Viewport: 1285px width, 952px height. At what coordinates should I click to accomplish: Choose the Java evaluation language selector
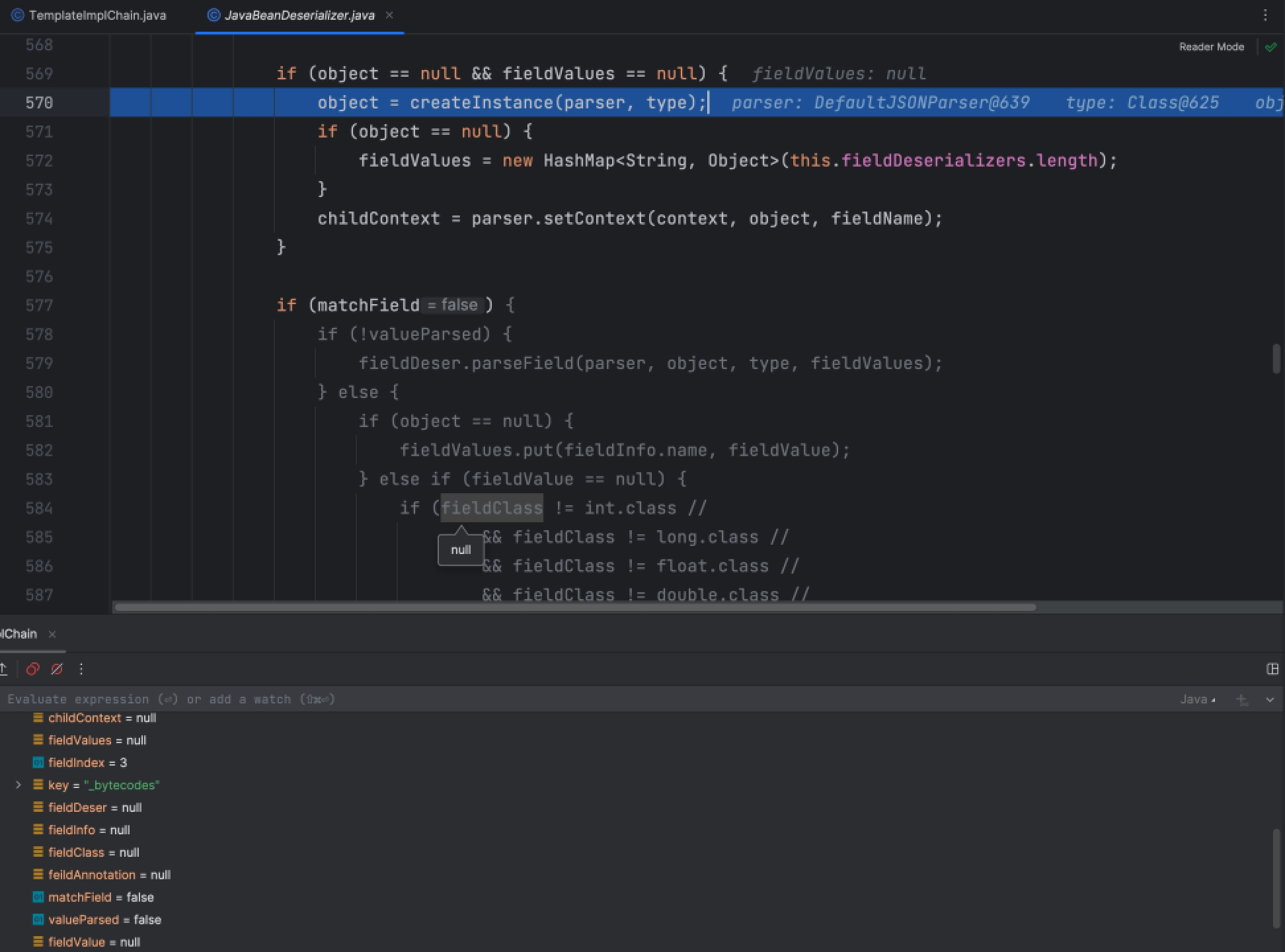pyautogui.click(x=1198, y=699)
